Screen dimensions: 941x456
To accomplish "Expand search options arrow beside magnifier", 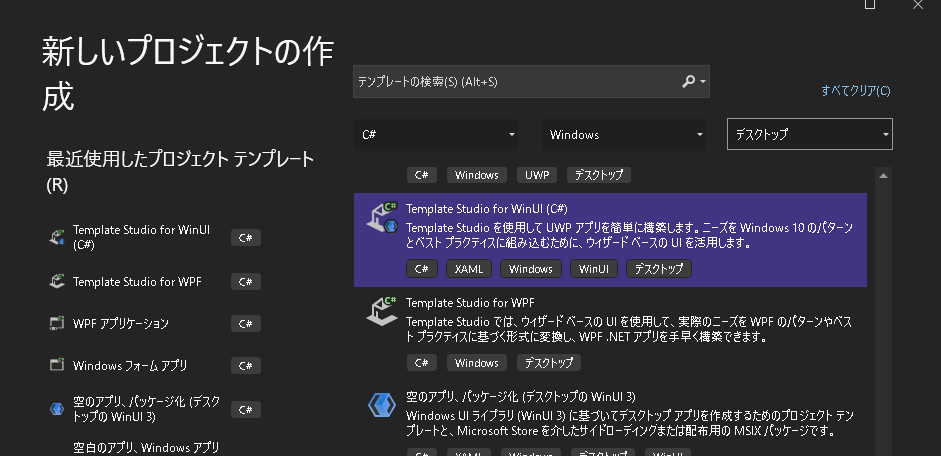I will tap(702, 82).
